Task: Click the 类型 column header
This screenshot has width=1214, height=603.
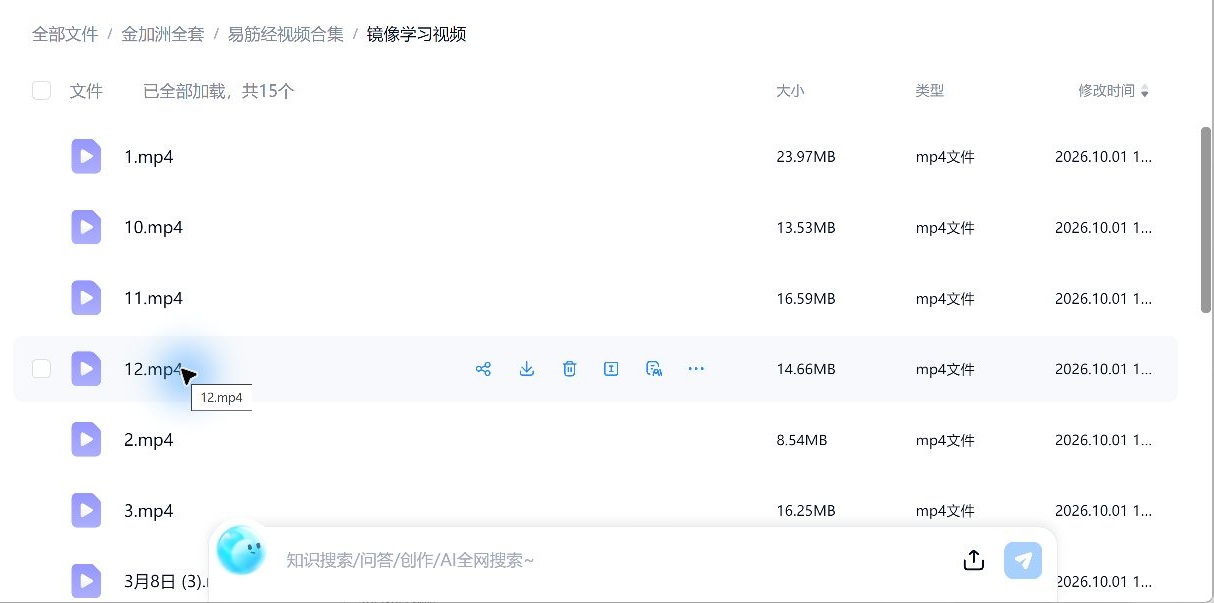Action: click(x=929, y=91)
